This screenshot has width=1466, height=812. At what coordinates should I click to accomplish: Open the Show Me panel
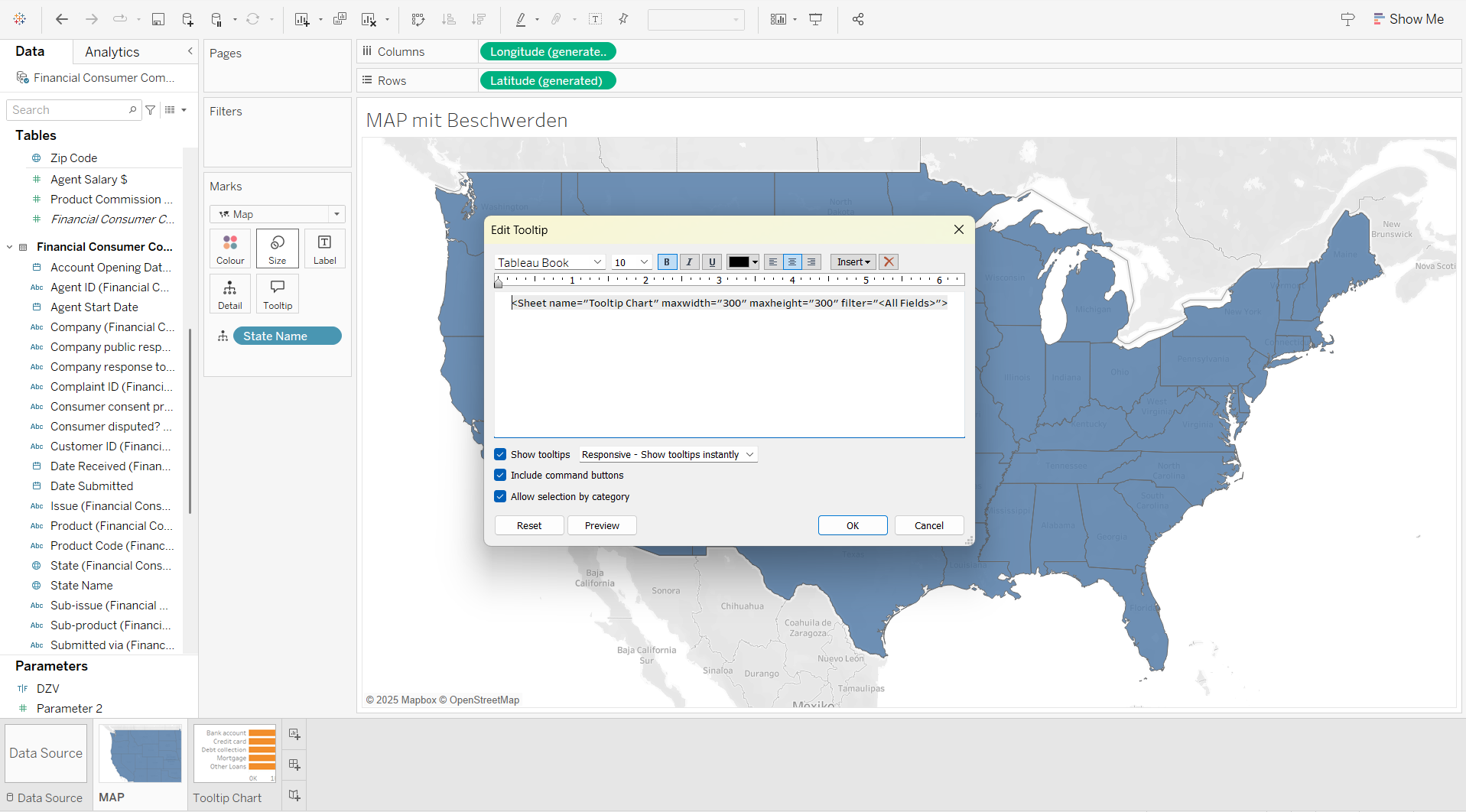tap(1408, 19)
